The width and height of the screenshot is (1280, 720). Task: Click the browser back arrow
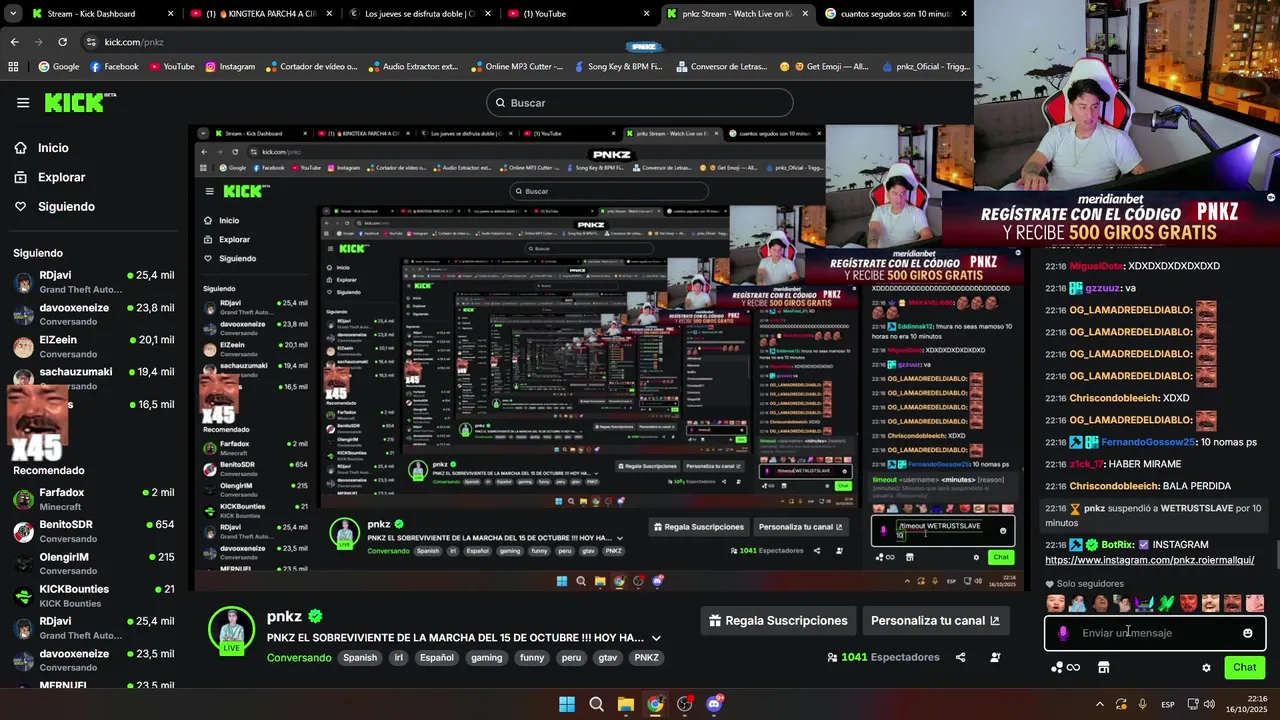click(x=14, y=42)
